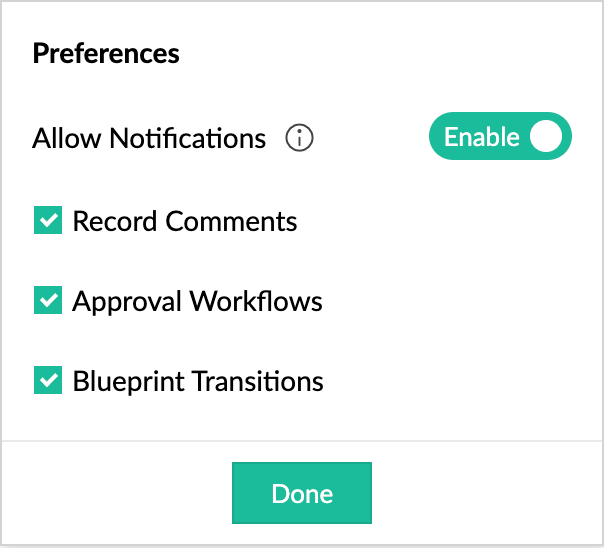Click the white checkmark icon for Record Comments

click(48, 221)
